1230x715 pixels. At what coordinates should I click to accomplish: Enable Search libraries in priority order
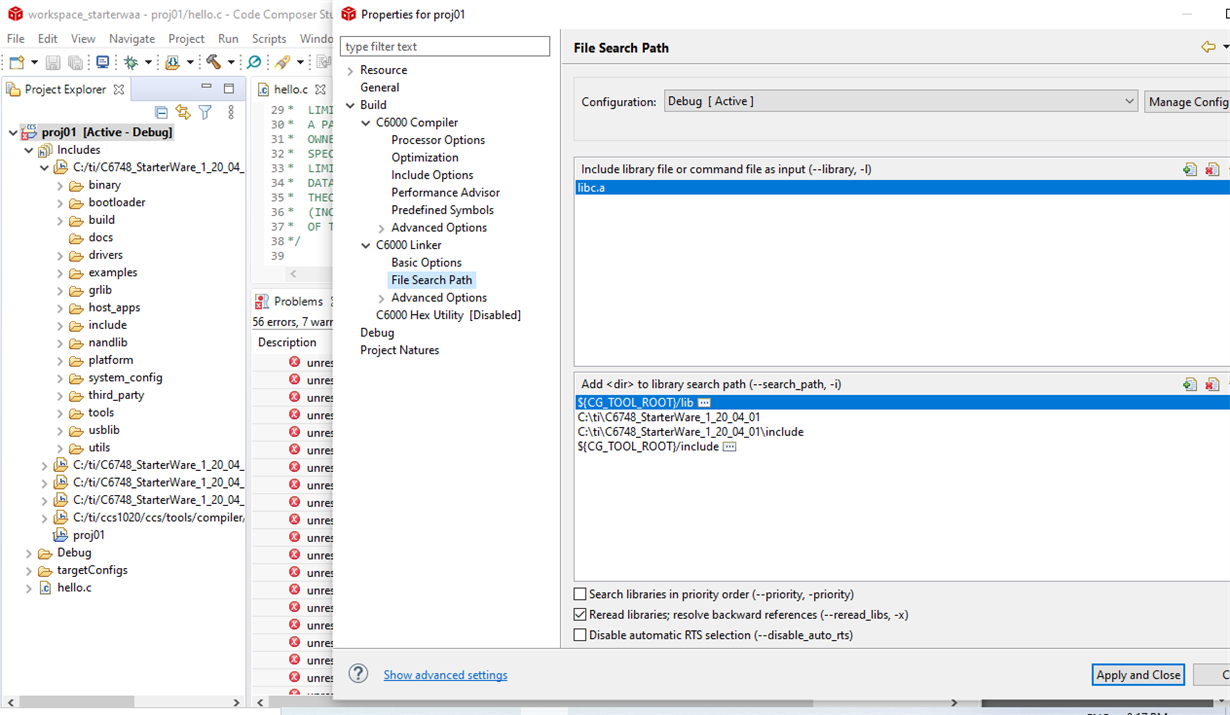pos(580,594)
